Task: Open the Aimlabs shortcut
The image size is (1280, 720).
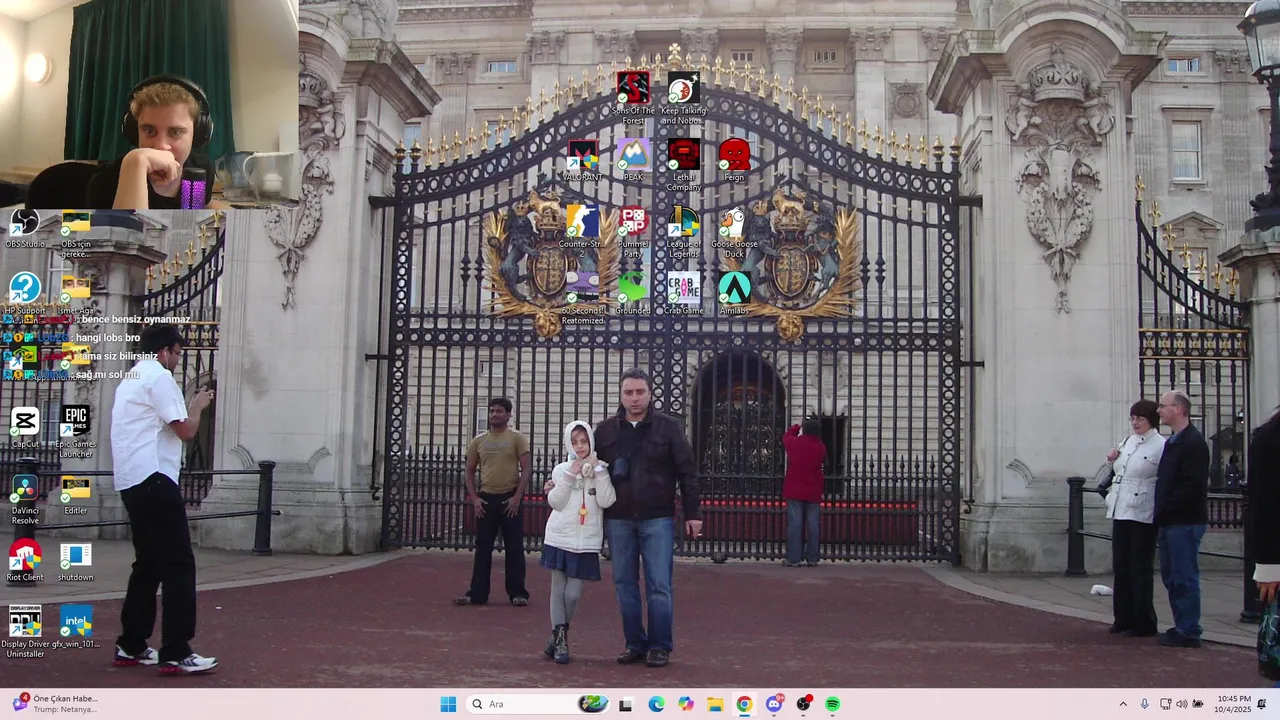Action: tap(734, 293)
